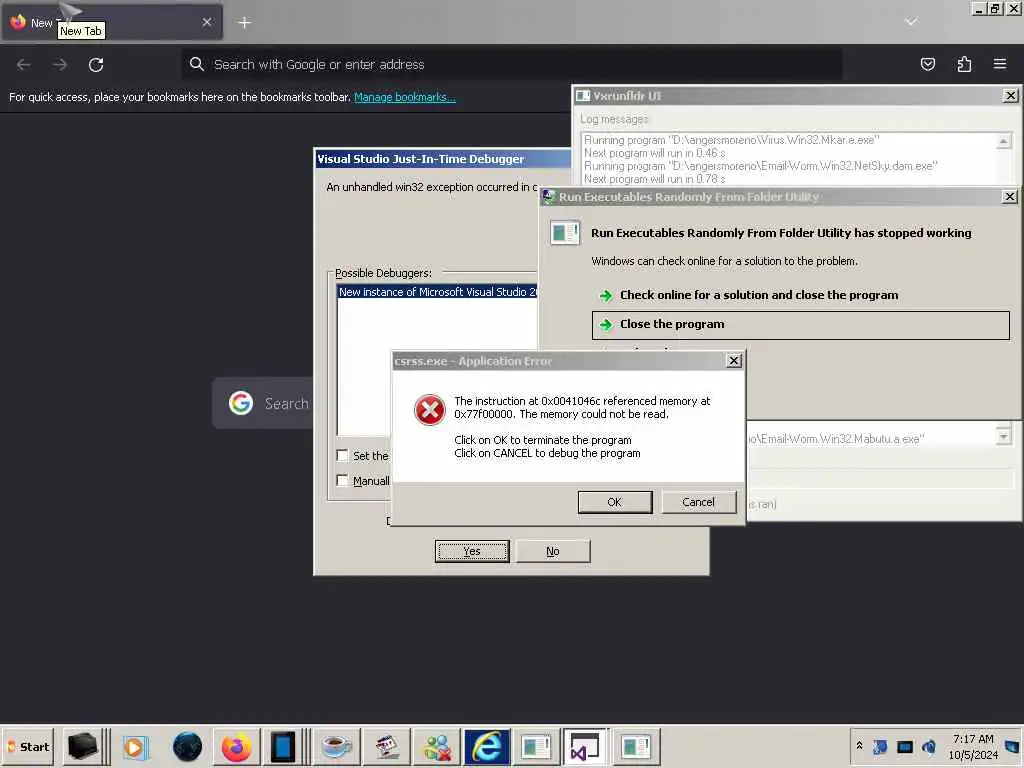Toggle the Manually choose checkbox

pyautogui.click(x=342, y=481)
